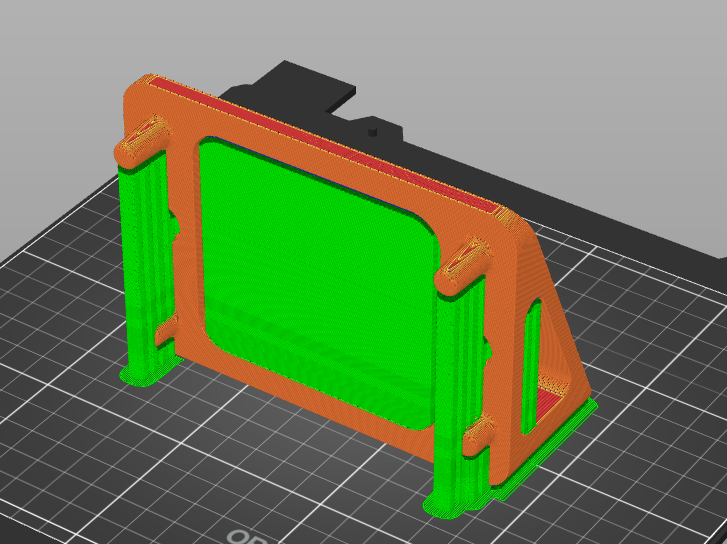Select the right front green support column
Viewport: 727px width, 544px height.
point(462,390)
